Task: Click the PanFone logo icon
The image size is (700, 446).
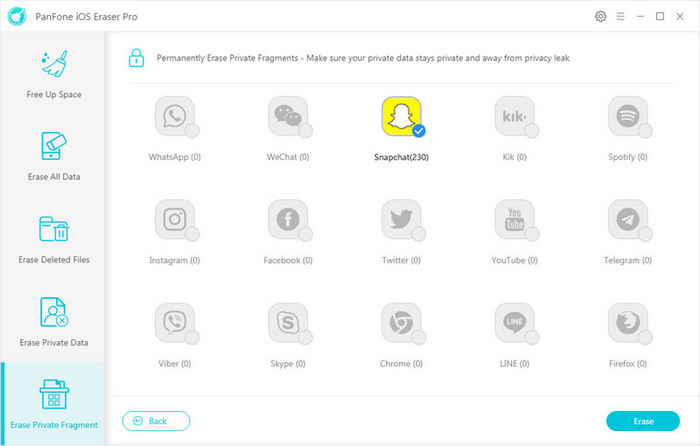Action: 17,17
